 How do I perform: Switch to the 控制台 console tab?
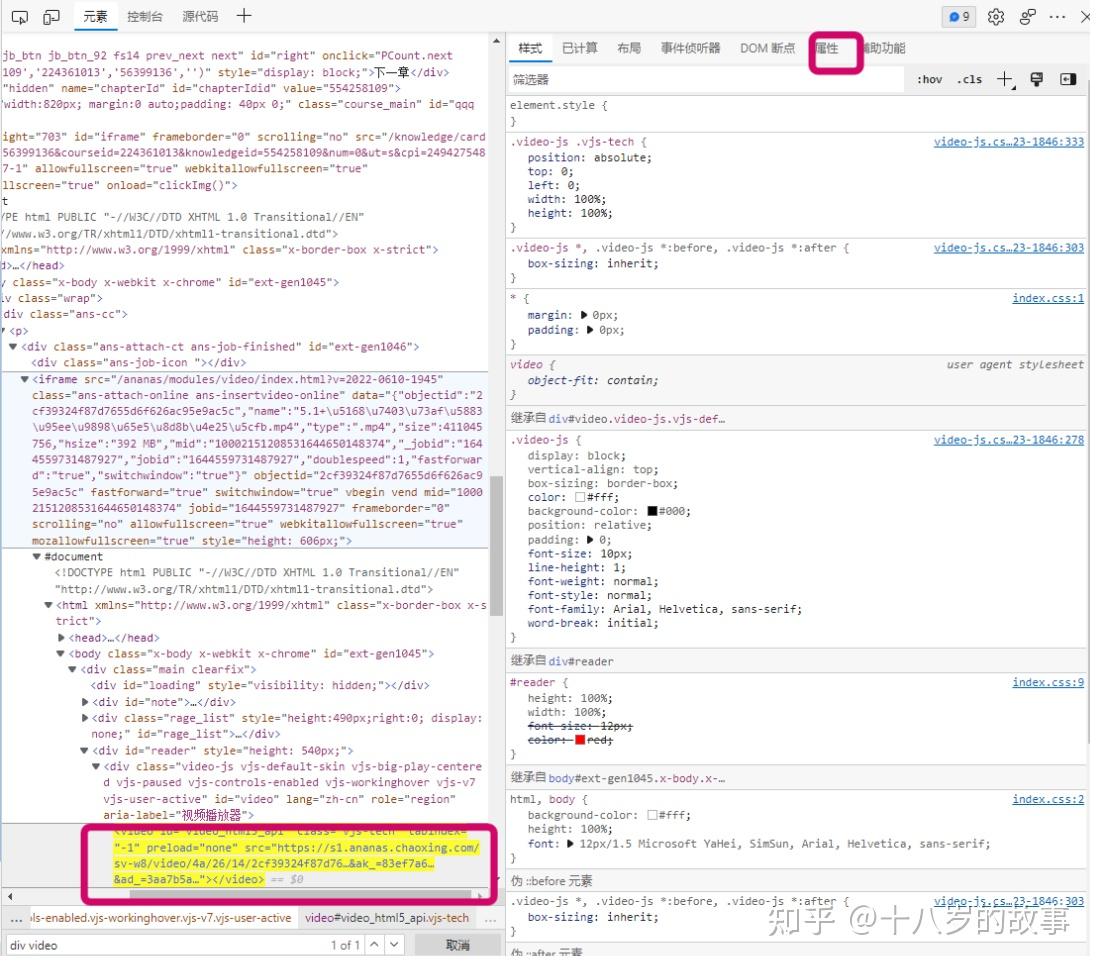pyautogui.click(x=144, y=16)
